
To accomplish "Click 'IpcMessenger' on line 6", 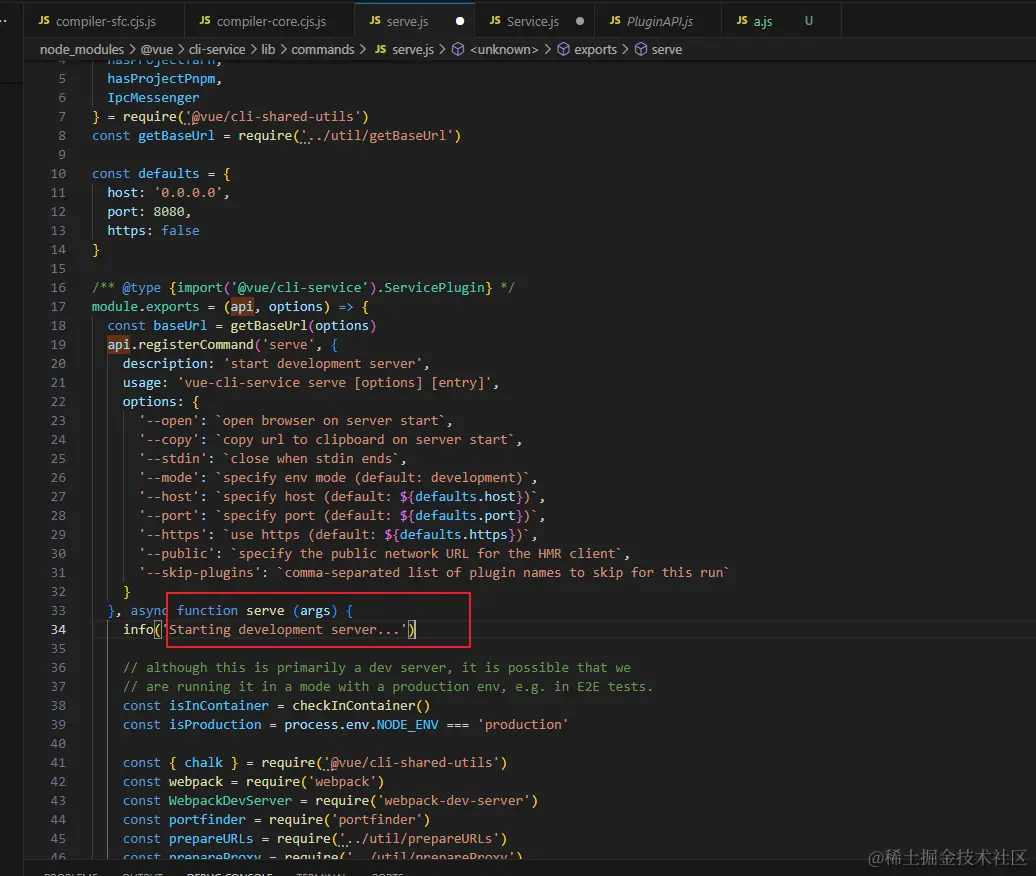I will pyautogui.click(x=153, y=98).
